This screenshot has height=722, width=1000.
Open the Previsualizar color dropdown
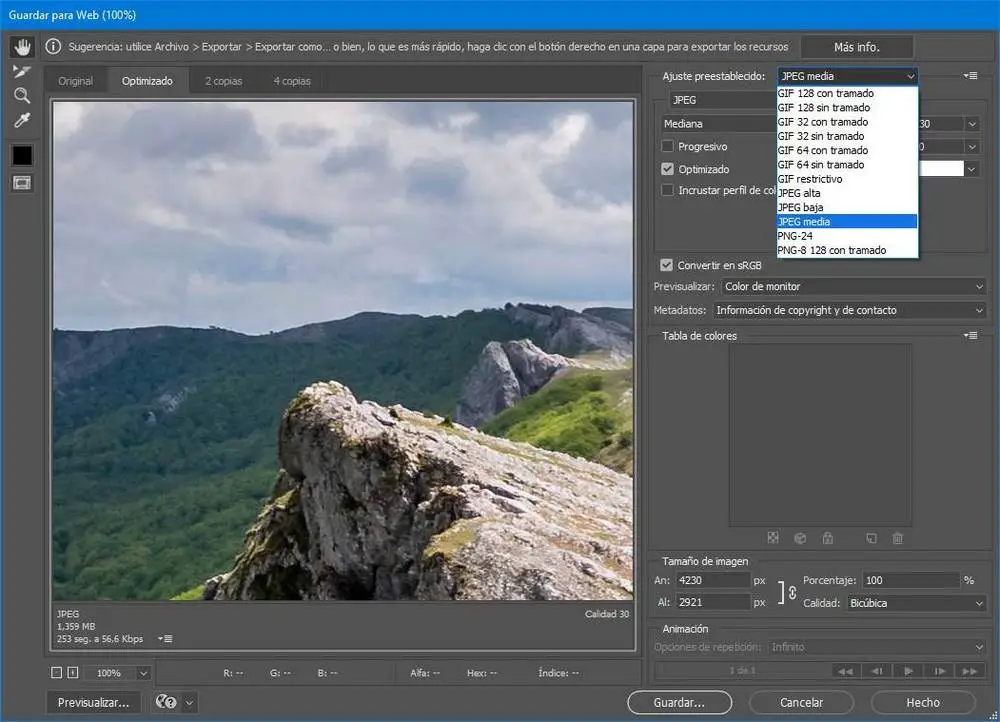[853, 287]
